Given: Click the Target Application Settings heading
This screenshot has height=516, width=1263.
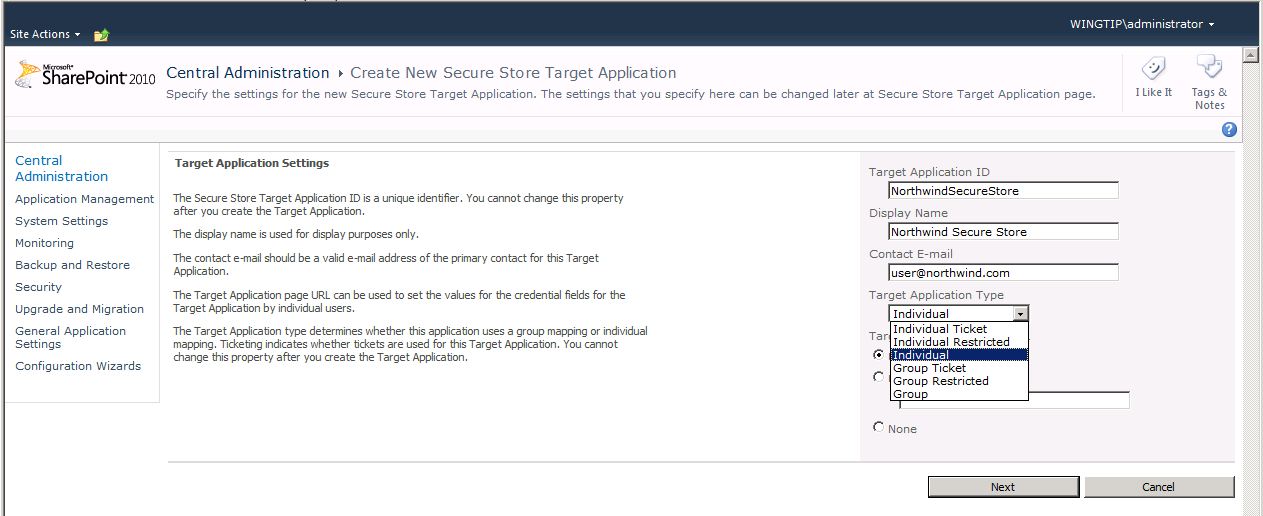Looking at the screenshot, I should [252, 162].
